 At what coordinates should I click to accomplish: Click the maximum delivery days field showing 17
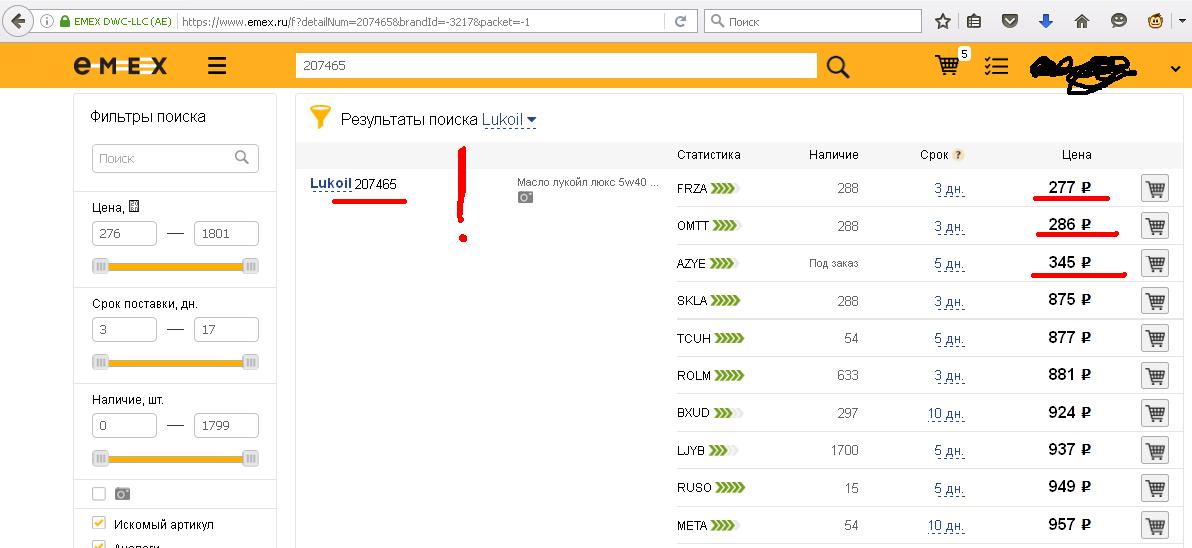[x=227, y=330]
